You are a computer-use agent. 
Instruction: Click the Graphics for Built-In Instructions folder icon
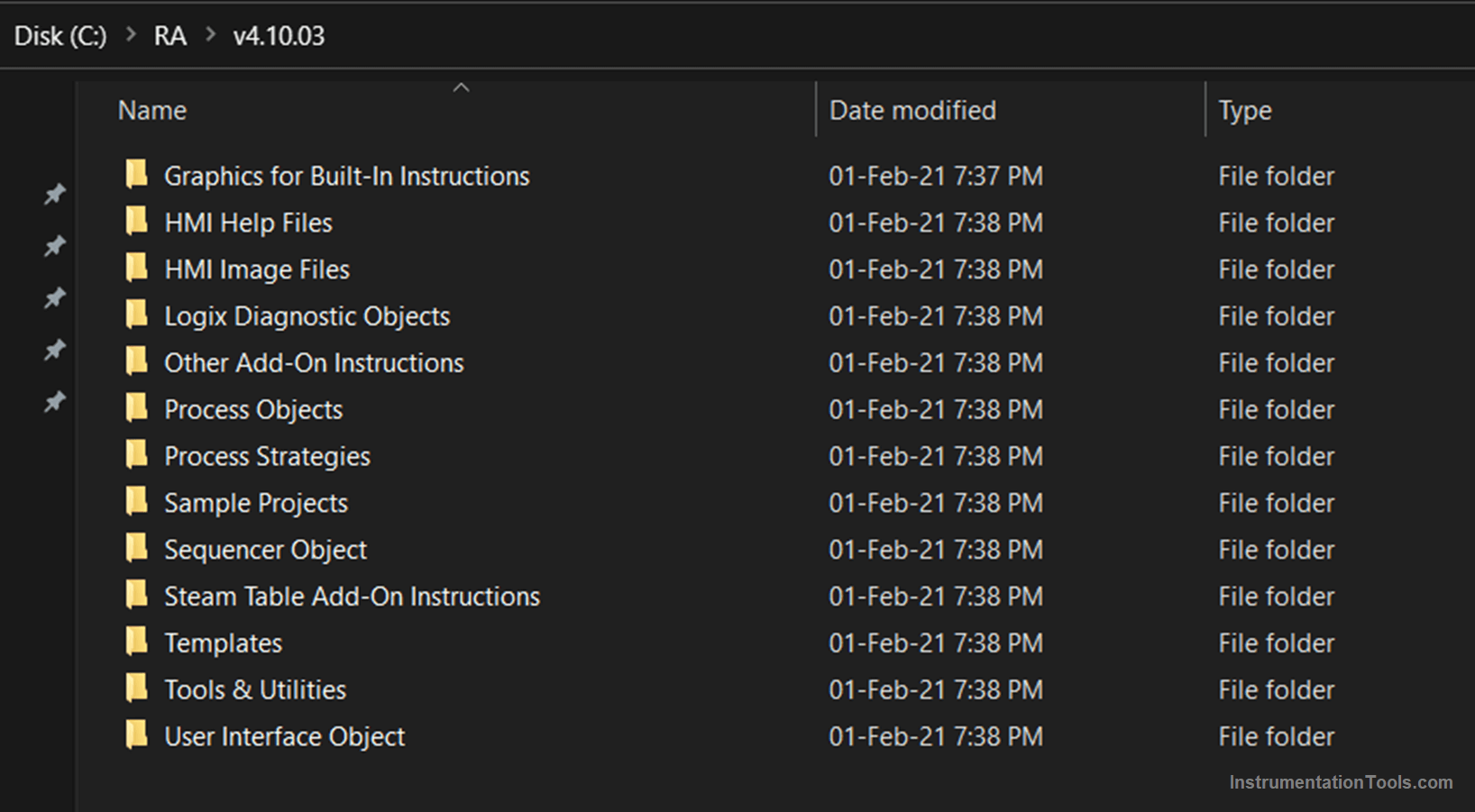pos(137,174)
